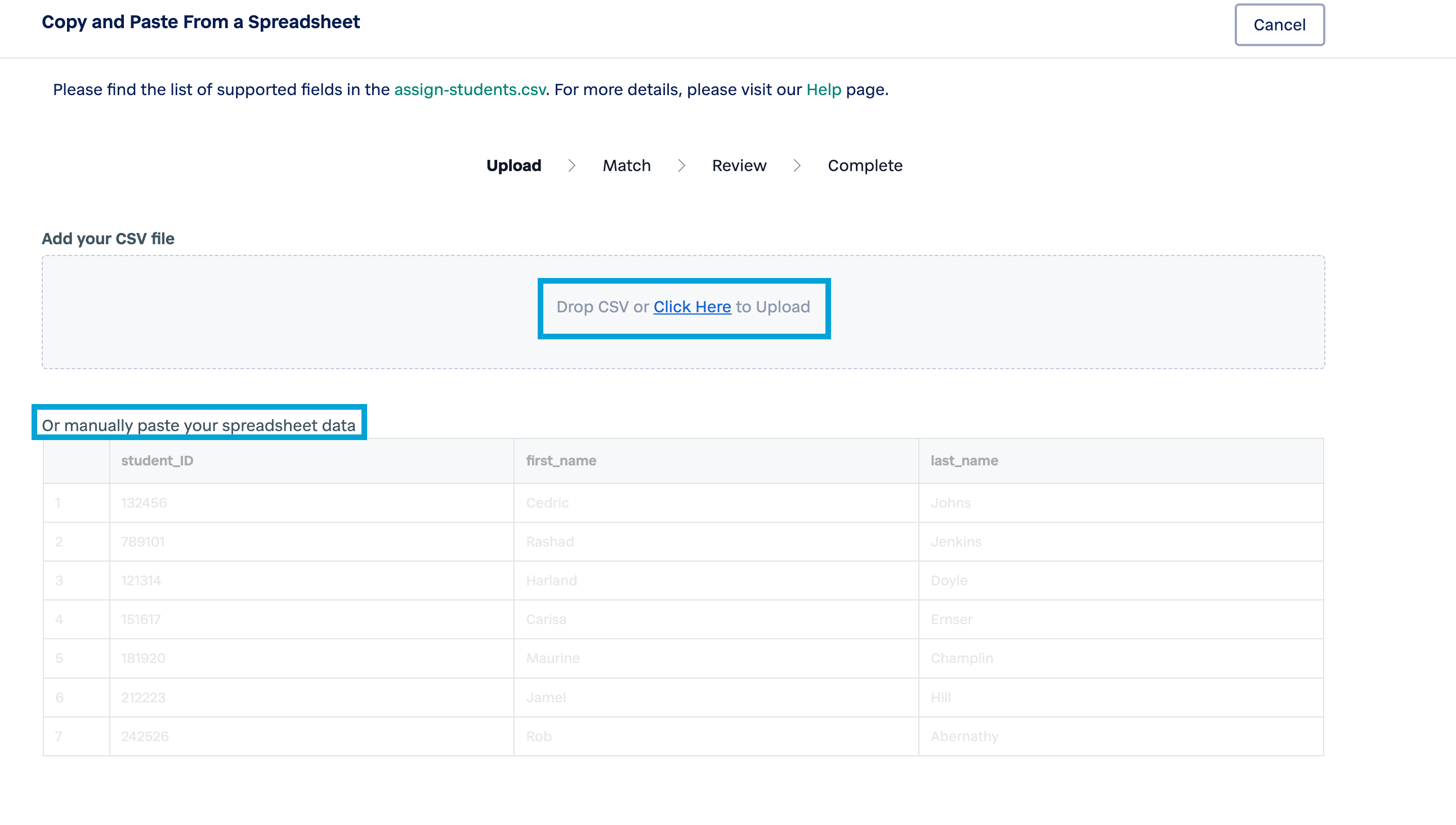Open the assign-students.csv link
The width and height of the screenshot is (1456, 825).
pyautogui.click(x=469, y=89)
